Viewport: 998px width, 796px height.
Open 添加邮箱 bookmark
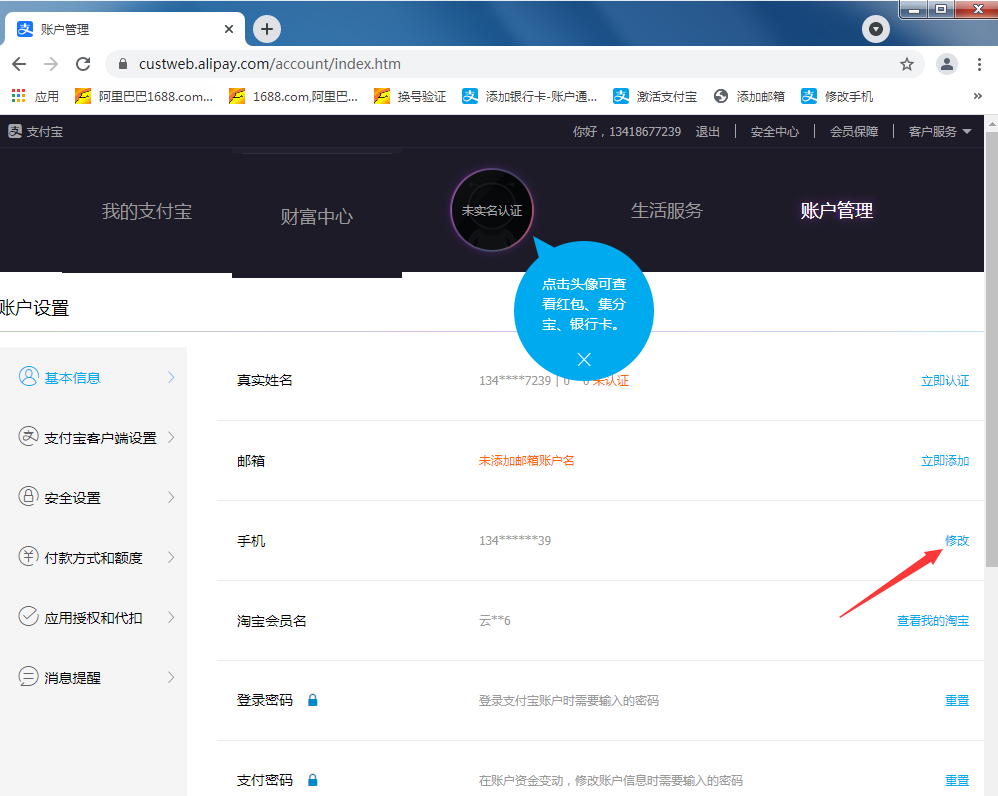click(749, 96)
